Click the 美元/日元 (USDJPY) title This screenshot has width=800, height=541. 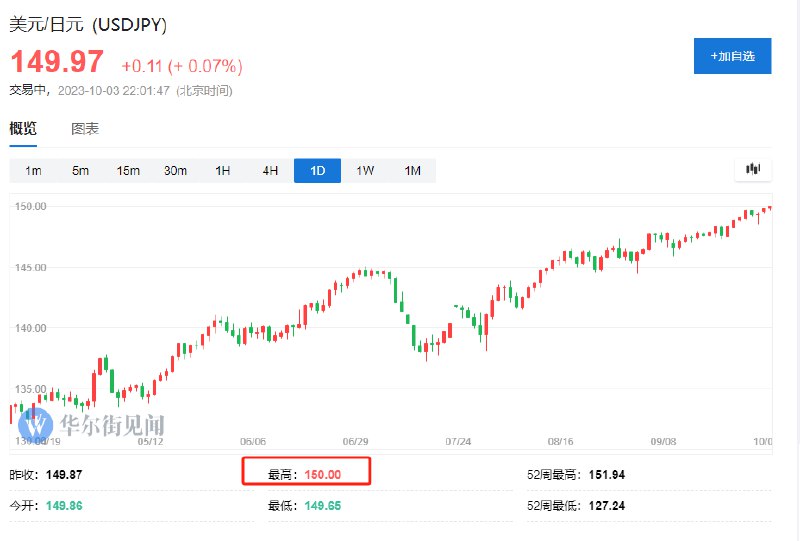(88, 24)
